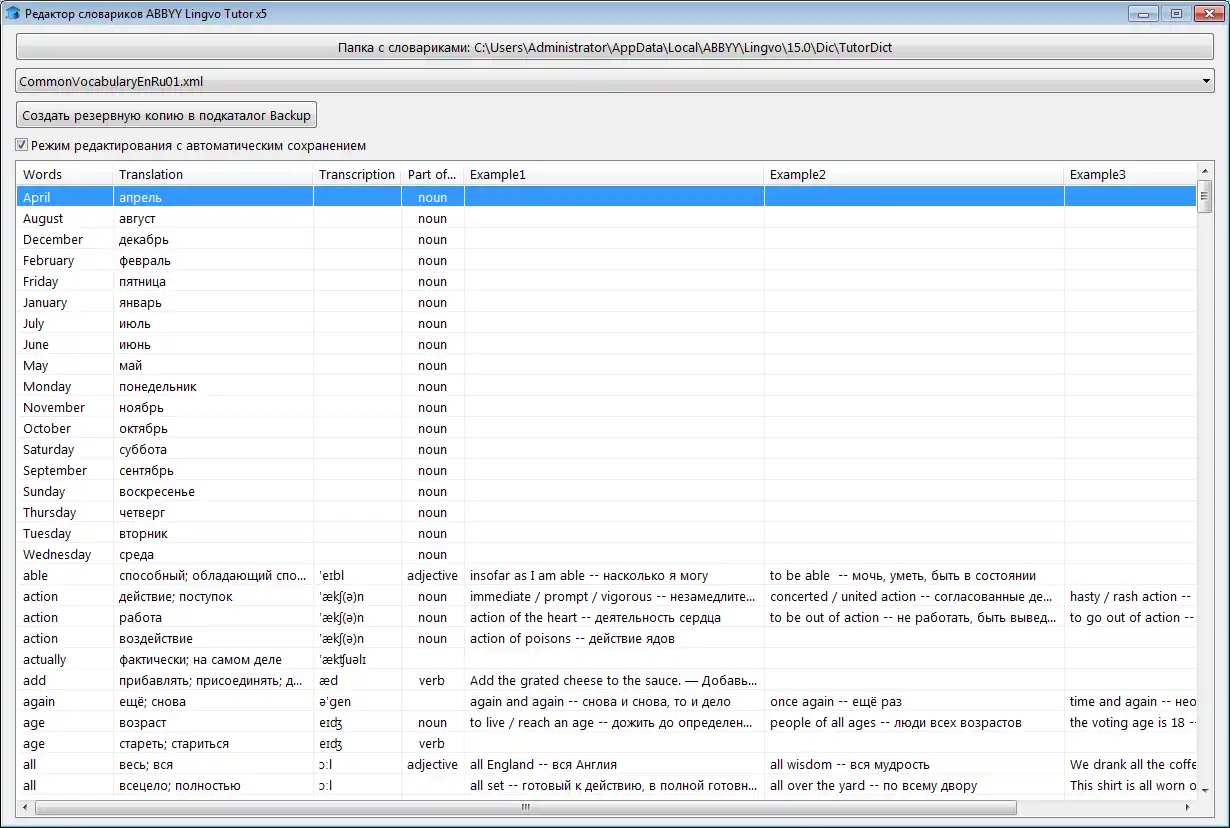
Task: Click the dictionaries folder path button
Action: (615, 48)
